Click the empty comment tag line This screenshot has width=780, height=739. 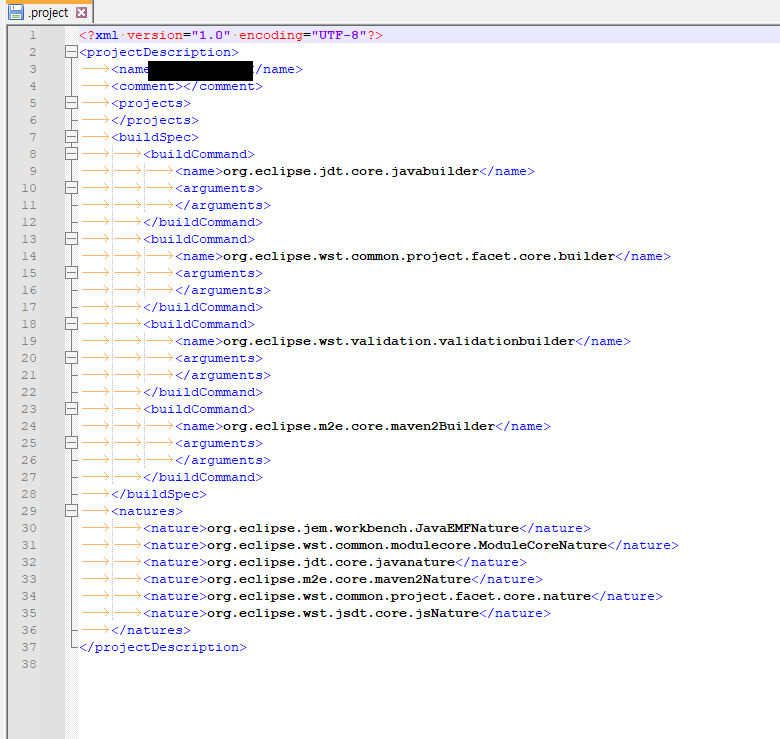click(187, 87)
